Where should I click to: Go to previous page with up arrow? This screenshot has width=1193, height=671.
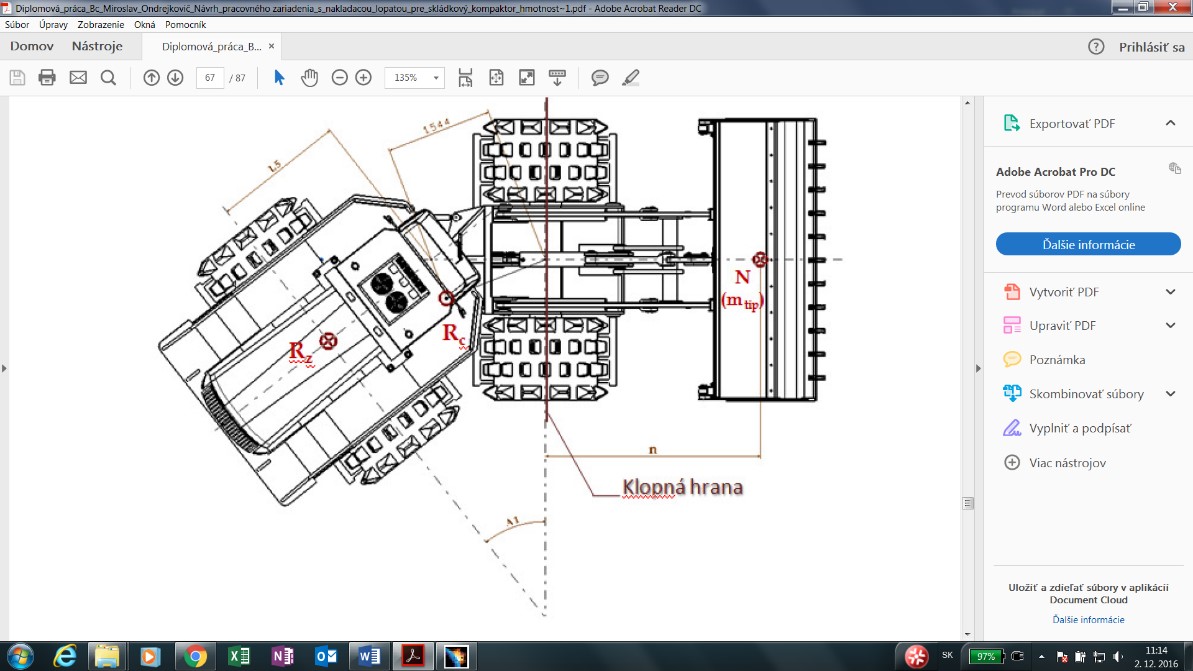pyautogui.click(x=152, y=78)
